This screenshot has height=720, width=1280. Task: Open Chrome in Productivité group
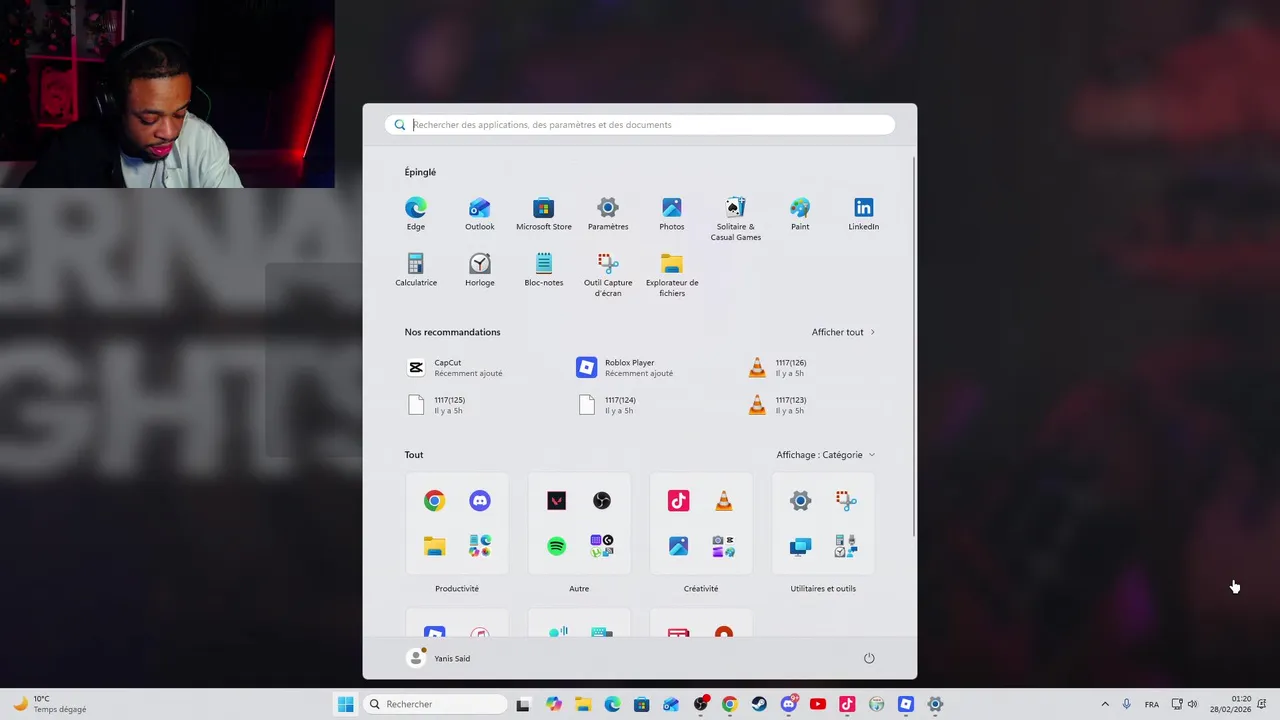pos(434,501)
